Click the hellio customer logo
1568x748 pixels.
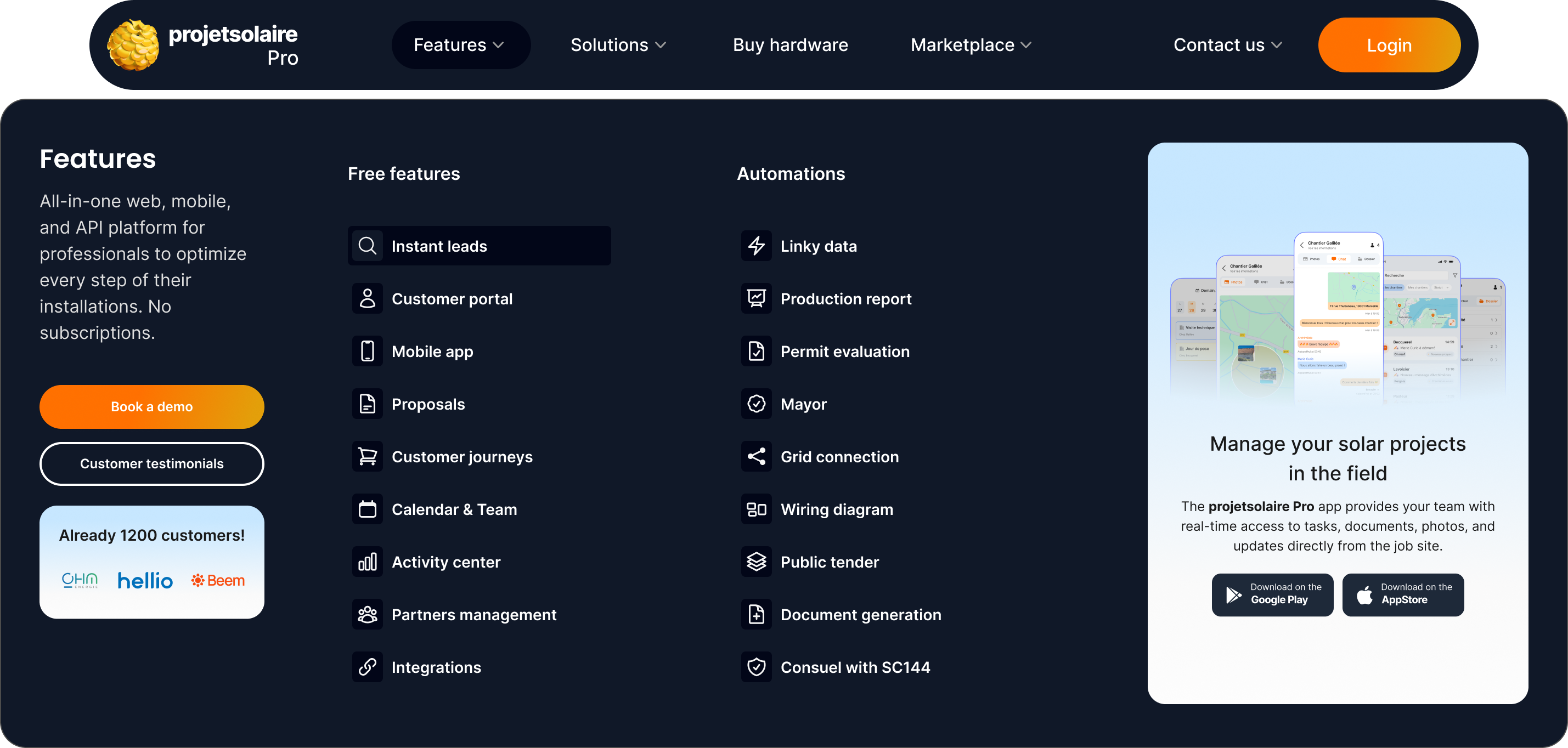coord(145,580)
